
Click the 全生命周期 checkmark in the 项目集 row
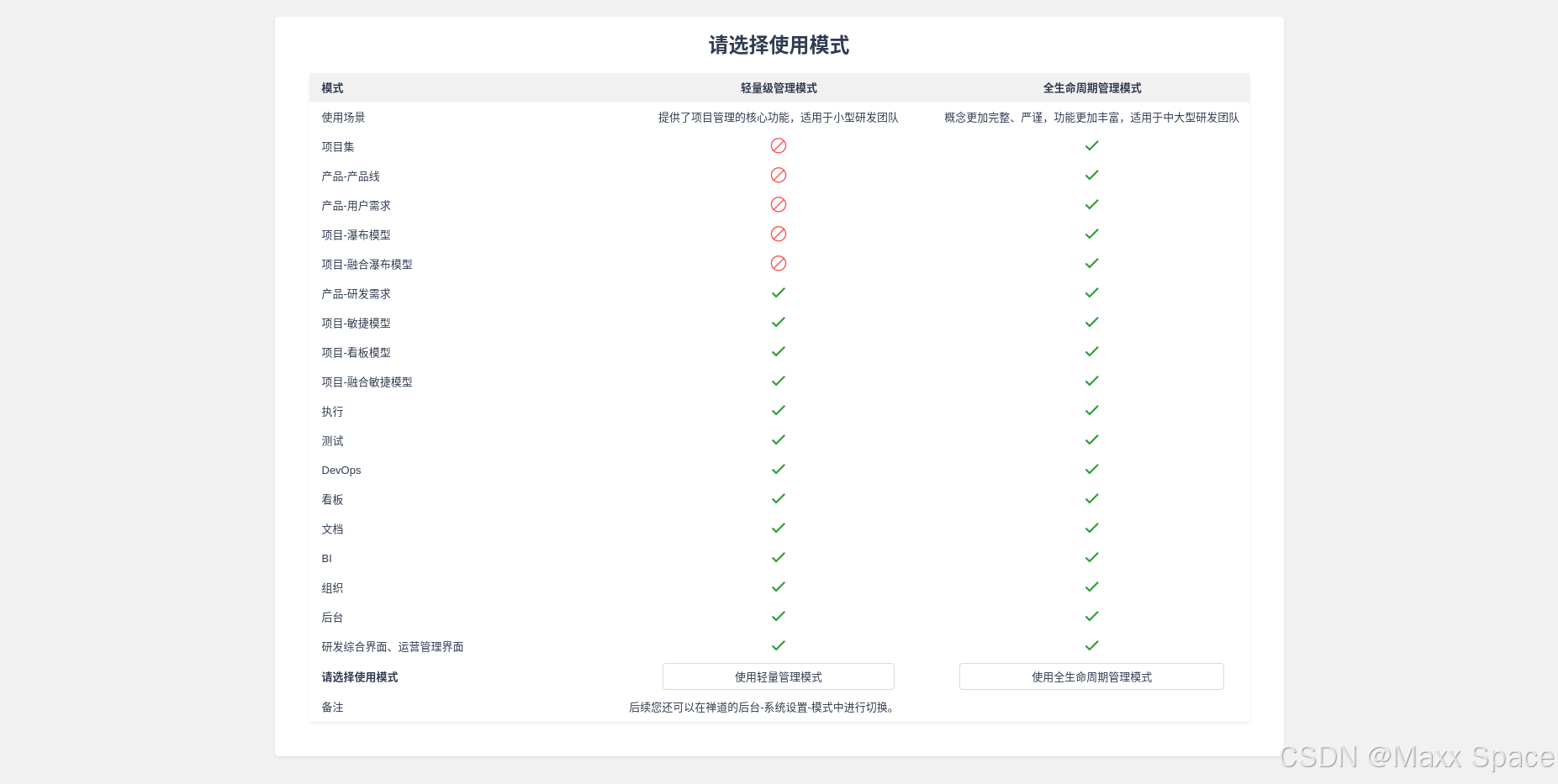pyautogui.click(x=1091, y=145)
